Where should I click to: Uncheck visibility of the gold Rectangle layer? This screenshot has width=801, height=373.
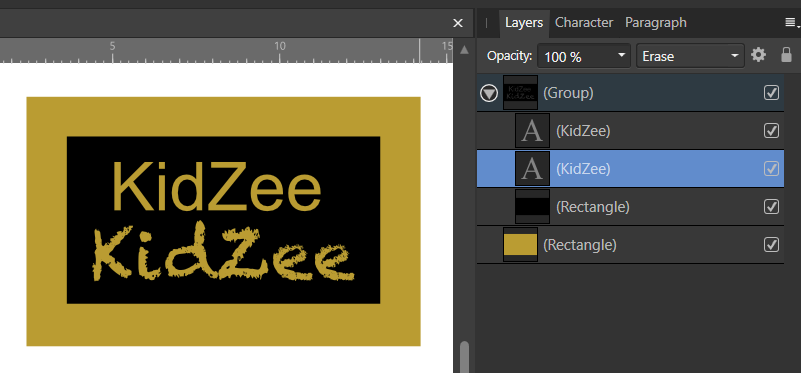coord(771,245)
